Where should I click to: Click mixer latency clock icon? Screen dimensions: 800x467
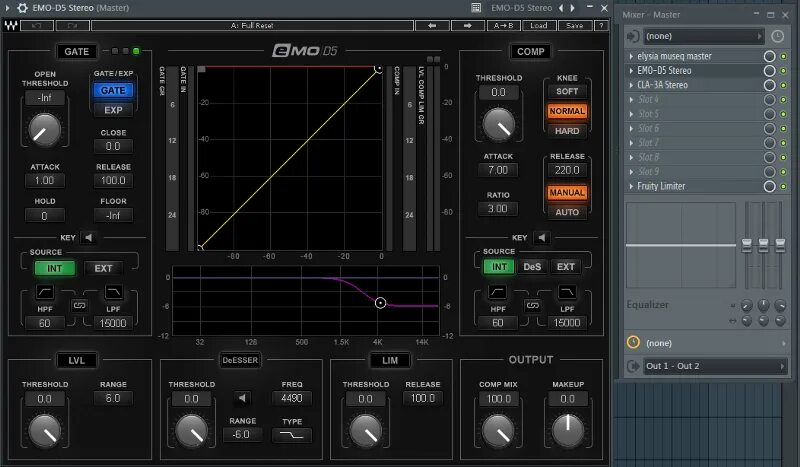777,36
